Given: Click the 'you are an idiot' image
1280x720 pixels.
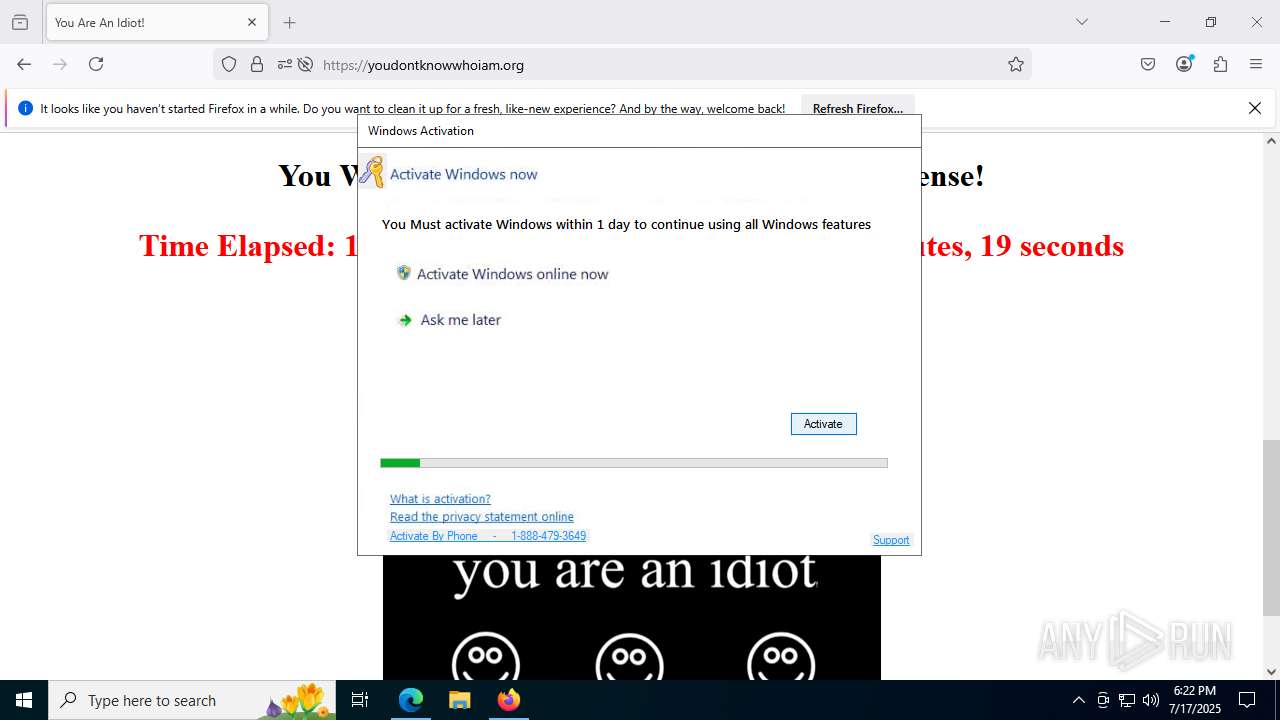Looking at the screenshot, I should (x=632, y=617).
